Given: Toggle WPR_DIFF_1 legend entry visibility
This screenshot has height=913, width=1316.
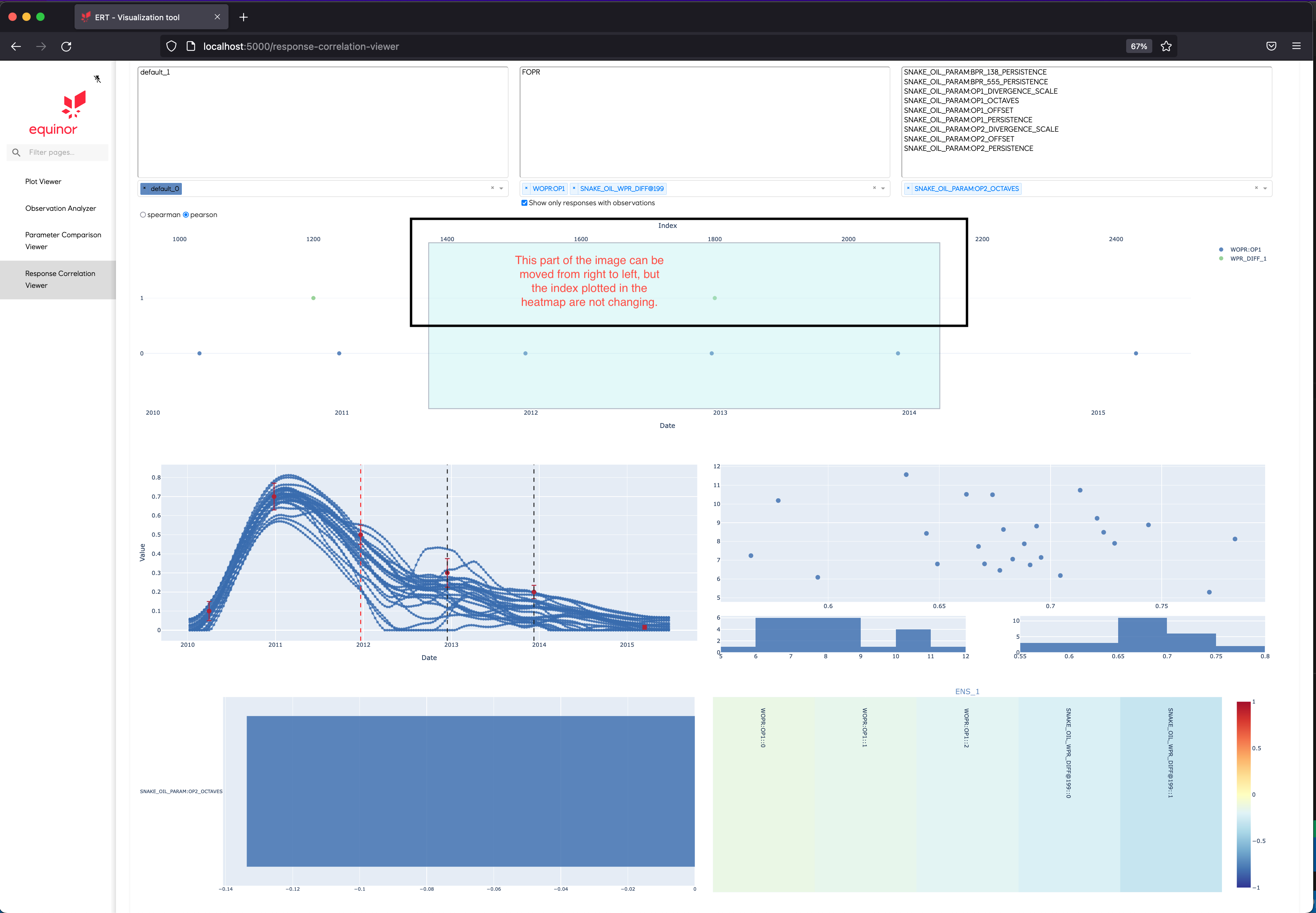Looking at the screenshot, I should pyautogui.click(x=1242, y=259).
